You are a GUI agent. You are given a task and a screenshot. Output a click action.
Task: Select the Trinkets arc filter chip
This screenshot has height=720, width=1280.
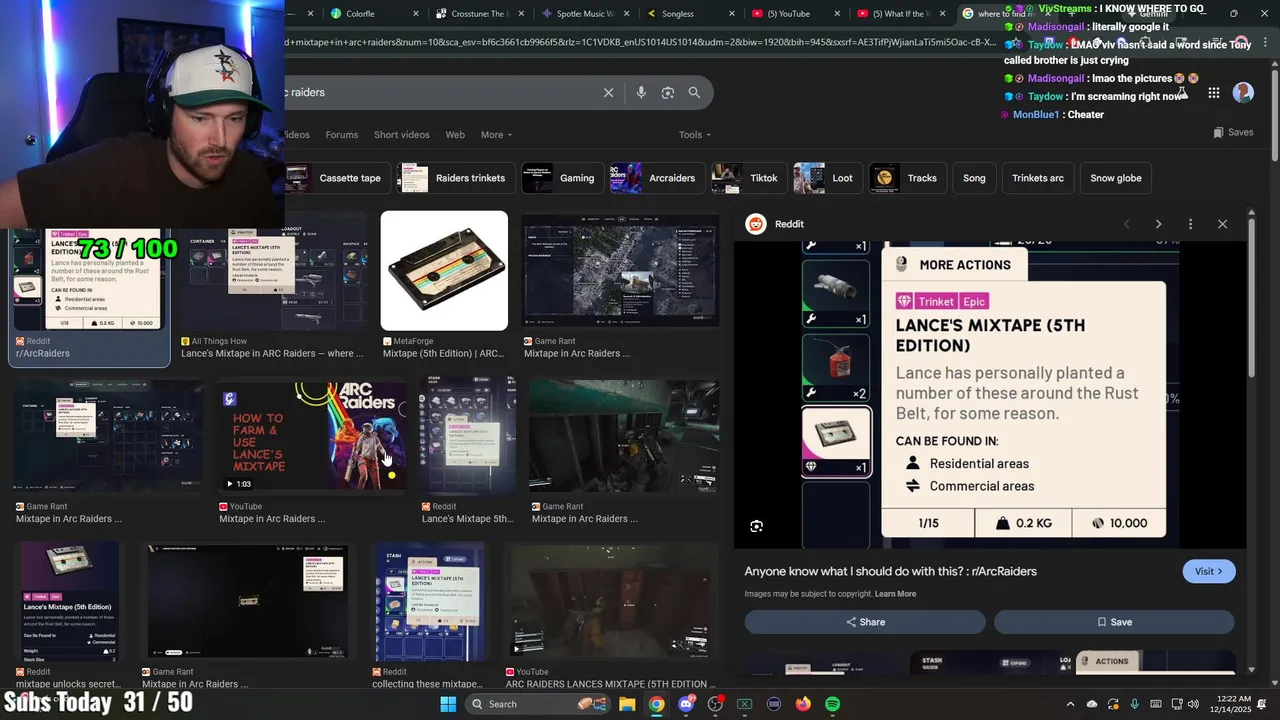(x=1038, y=178)
